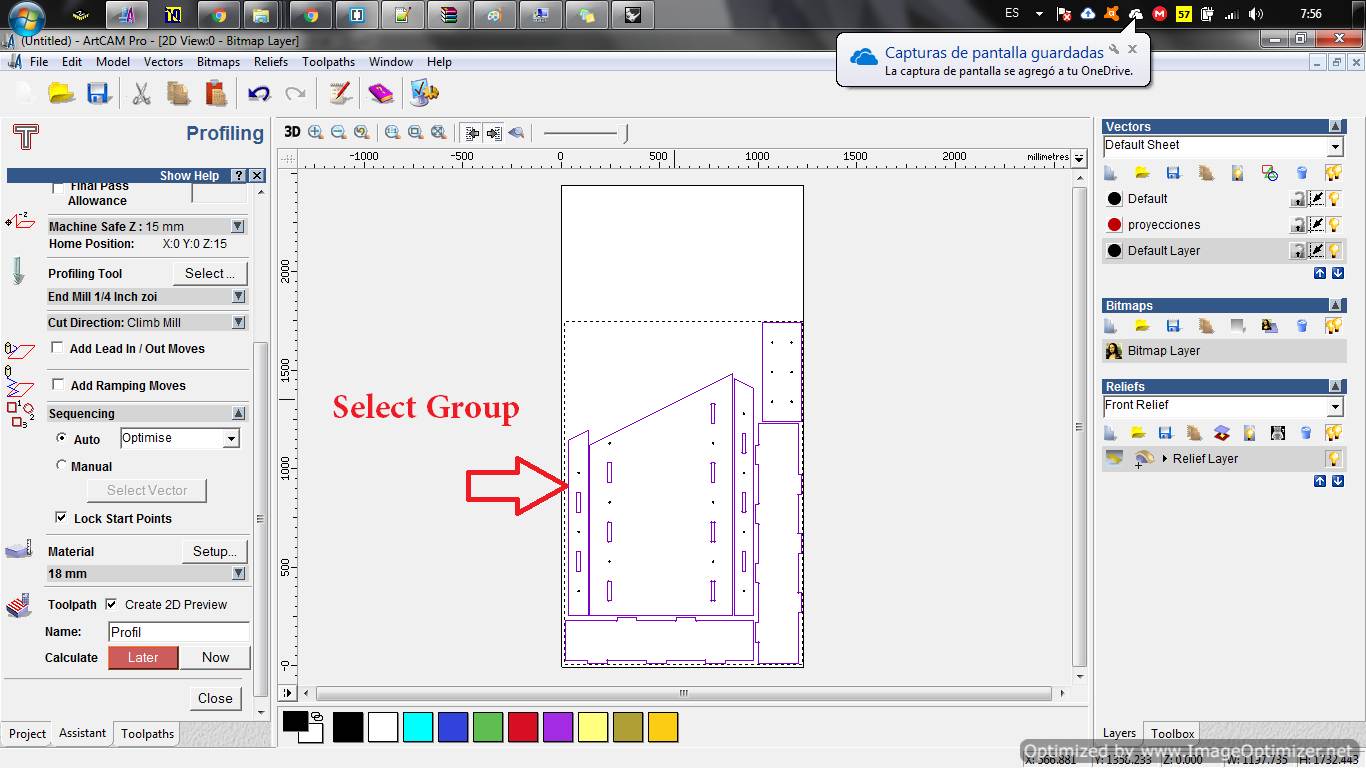This screenshot has height=768, width=1366.
Task: Calculate toolpath Later
Action: pyautogui.click(x=143, y=658)
